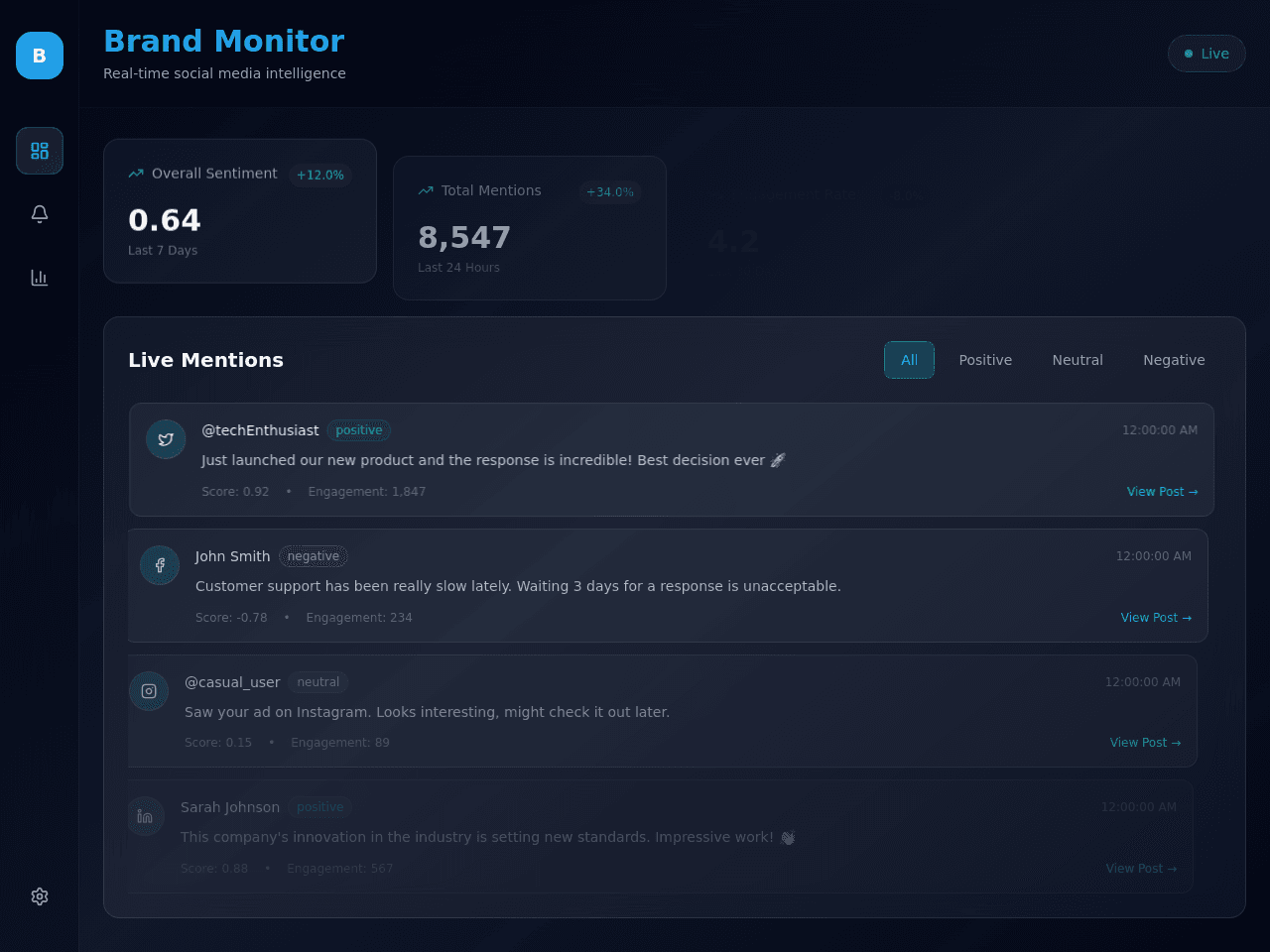Click the John Smith author name

click(x=232, y=556)
